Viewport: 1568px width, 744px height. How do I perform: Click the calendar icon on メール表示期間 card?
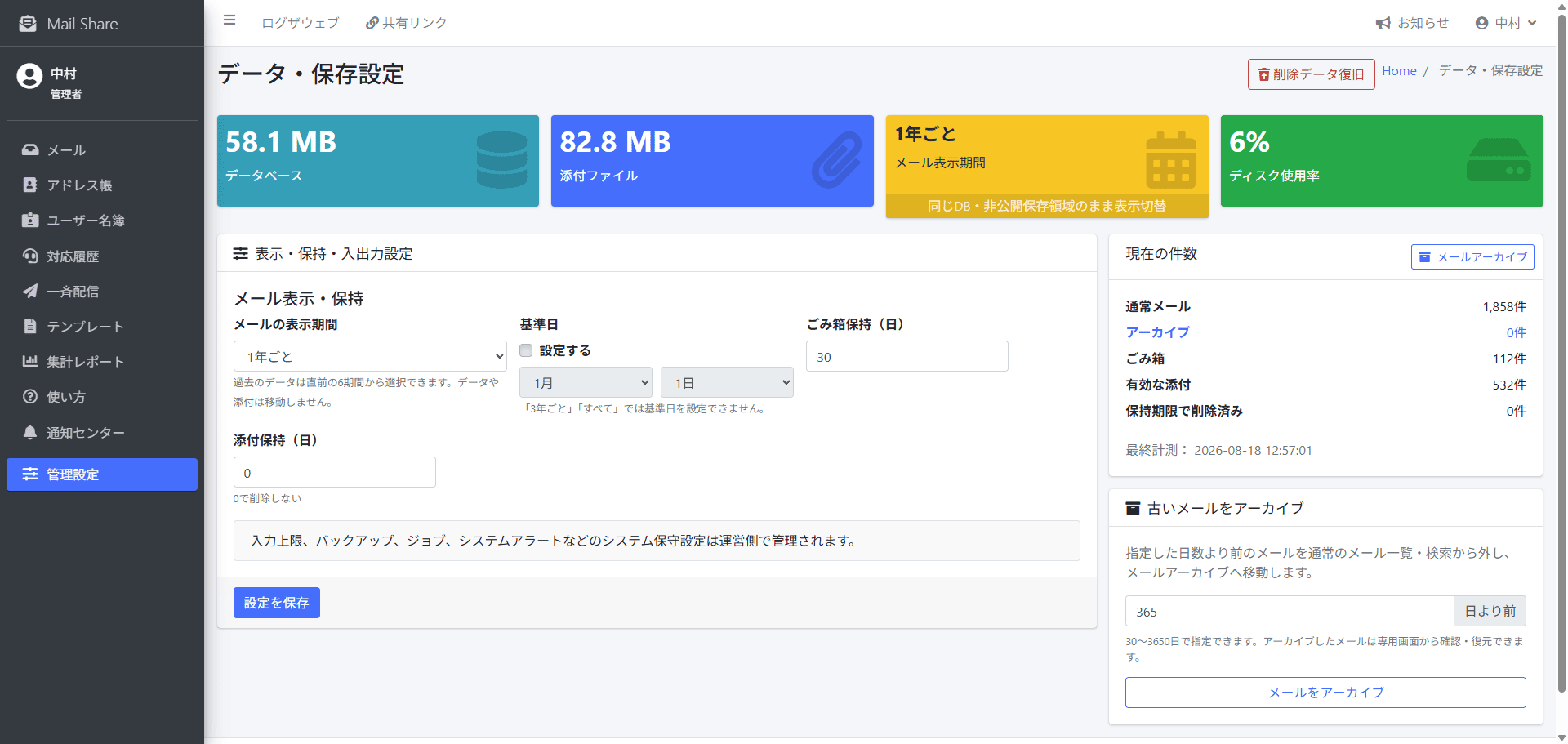[1171, 160]
